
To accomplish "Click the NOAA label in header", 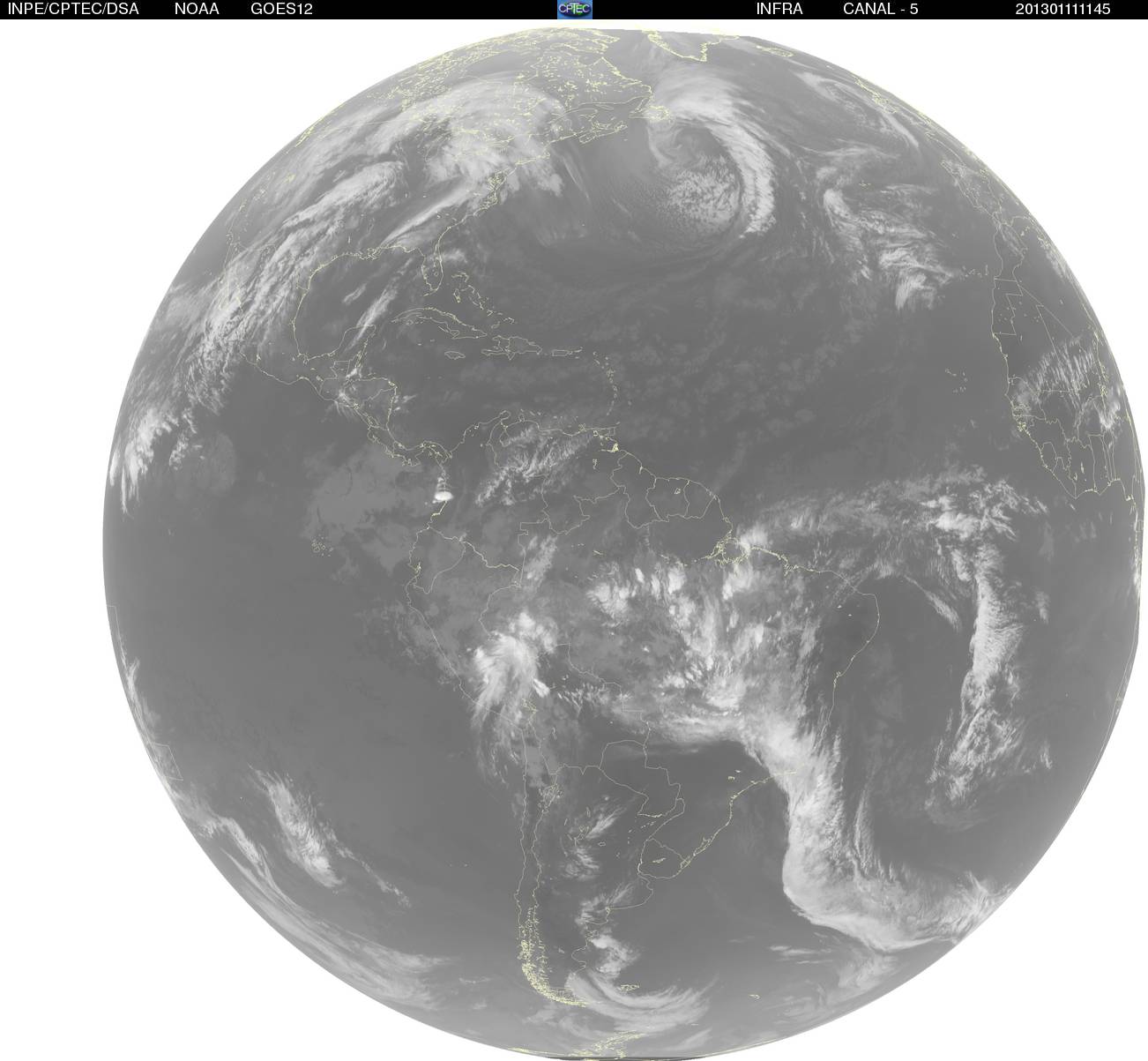I will pyautogui.click(x=197, y=9).
